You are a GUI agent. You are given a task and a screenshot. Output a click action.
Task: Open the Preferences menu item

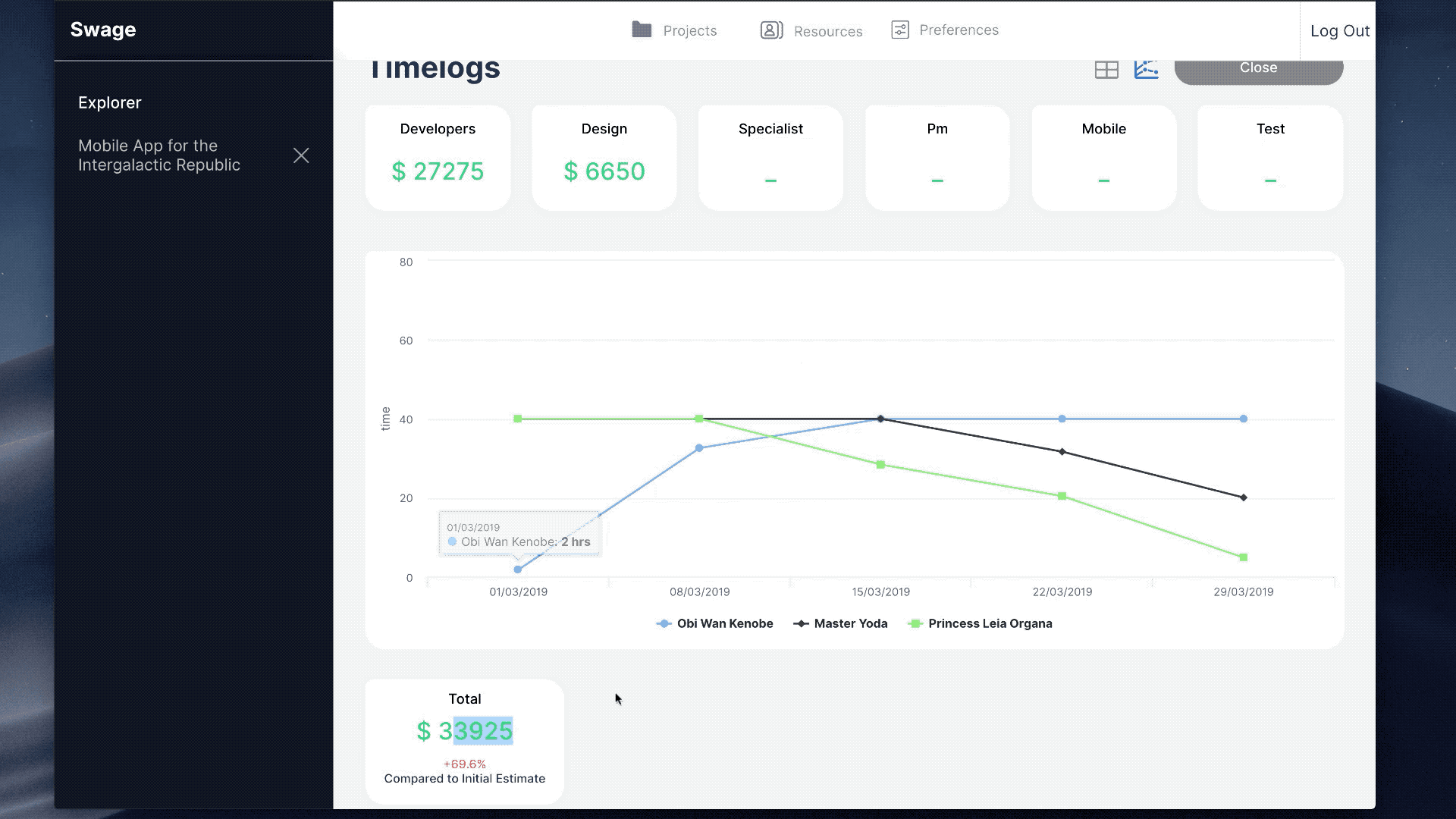point(959,30)
